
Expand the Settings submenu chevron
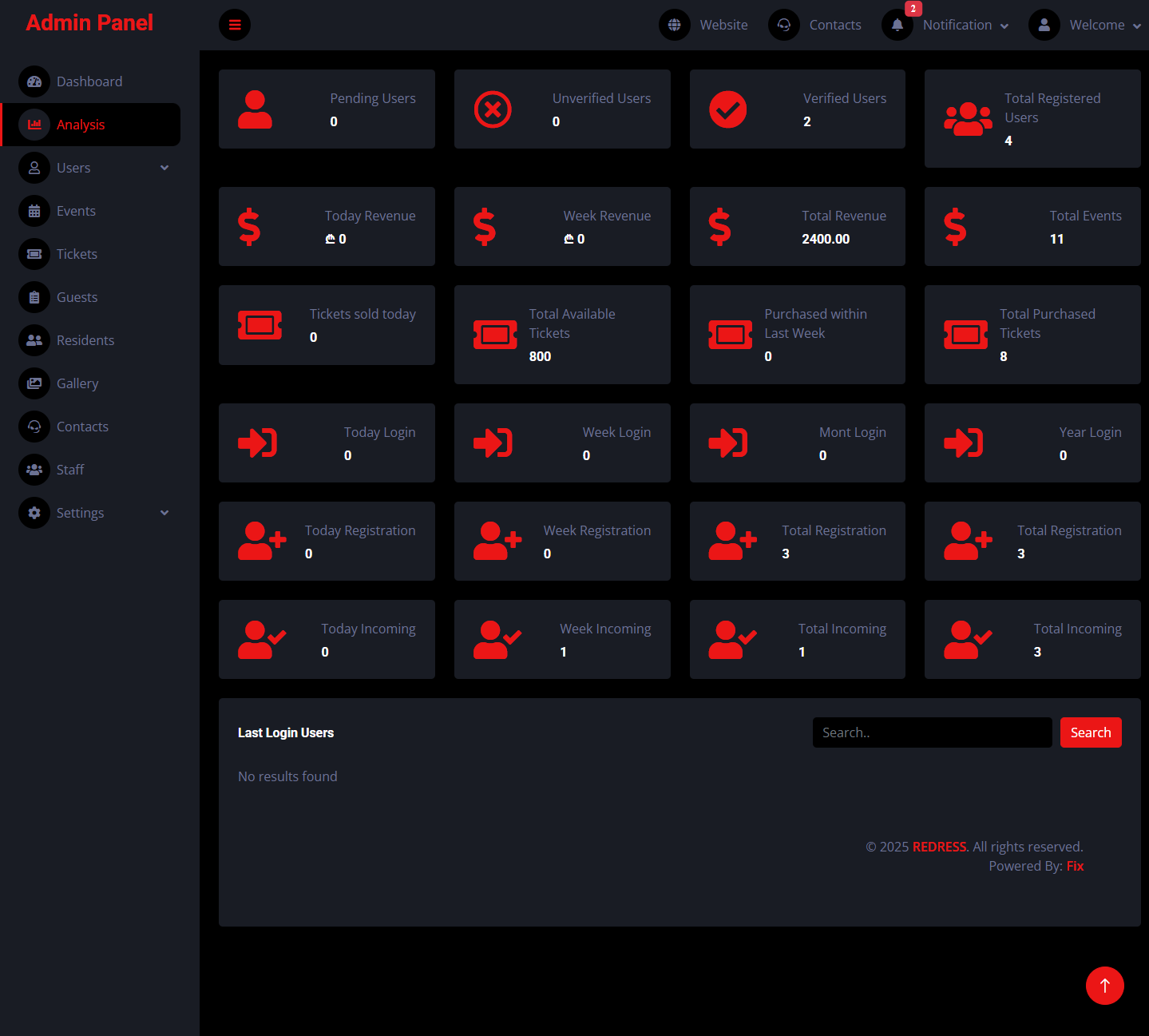[164, 513]
